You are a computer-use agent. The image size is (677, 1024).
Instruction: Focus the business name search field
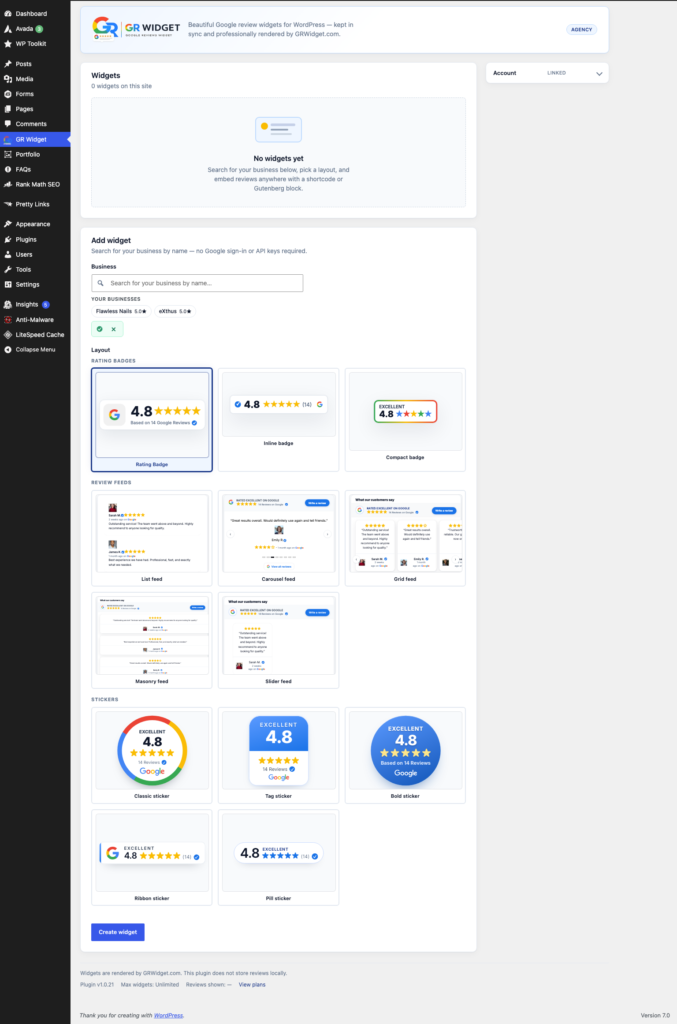coord(197,283)
